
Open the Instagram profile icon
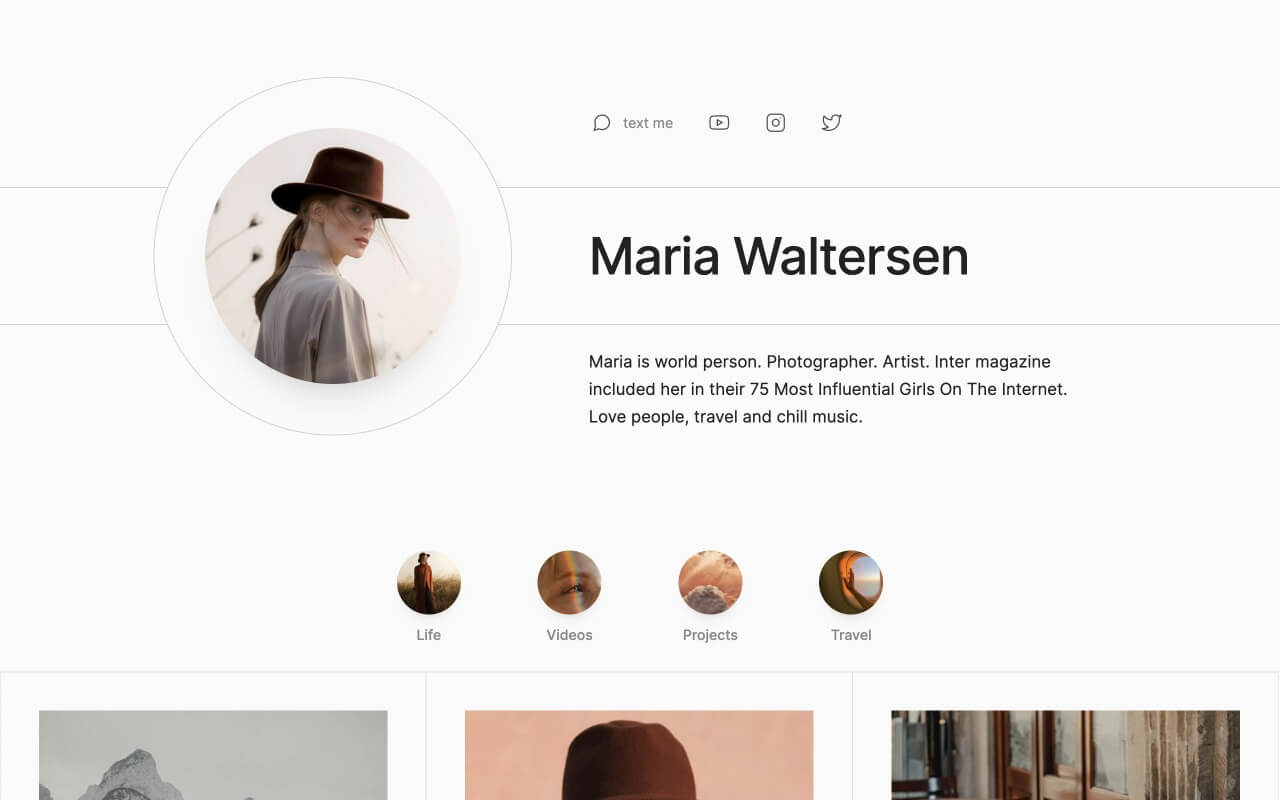click(x=775, y=122)
